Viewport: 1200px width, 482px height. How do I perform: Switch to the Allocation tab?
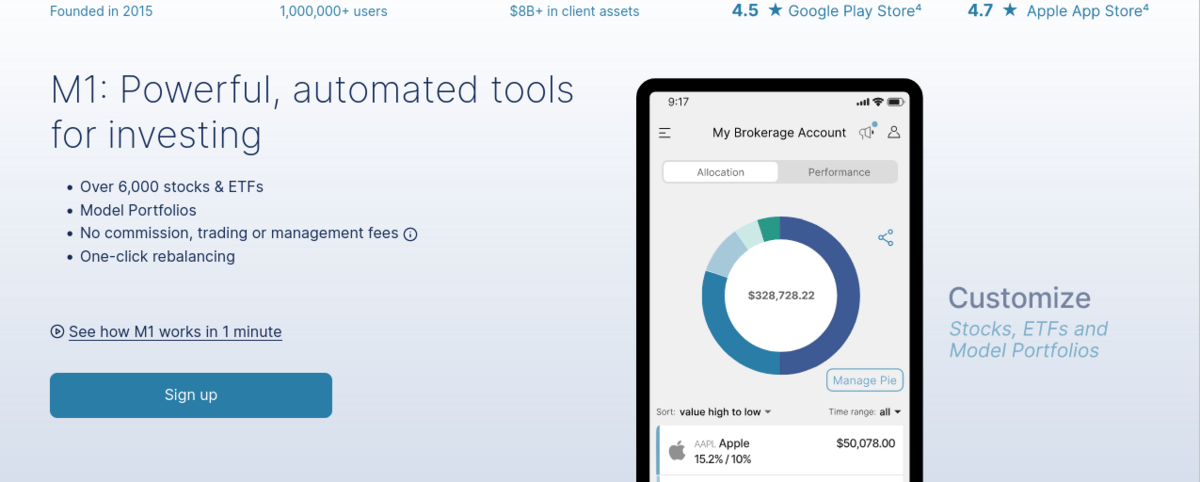(x=721, y=172)
